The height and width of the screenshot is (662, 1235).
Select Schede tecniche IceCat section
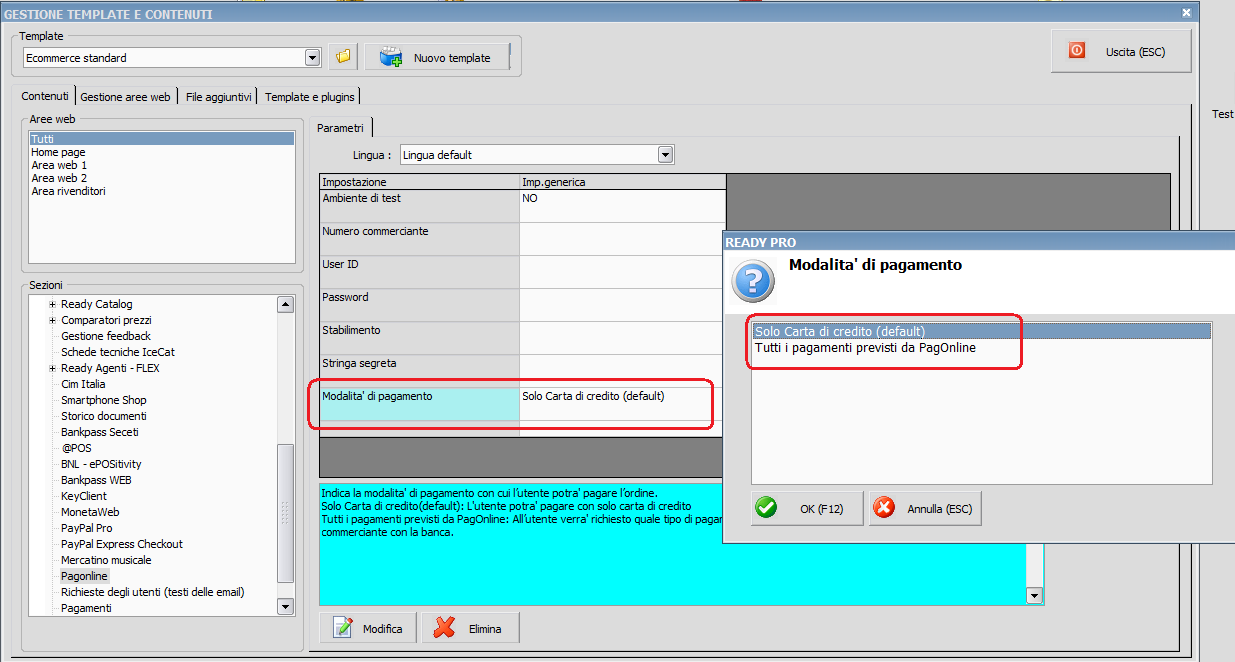pos(118,352)
